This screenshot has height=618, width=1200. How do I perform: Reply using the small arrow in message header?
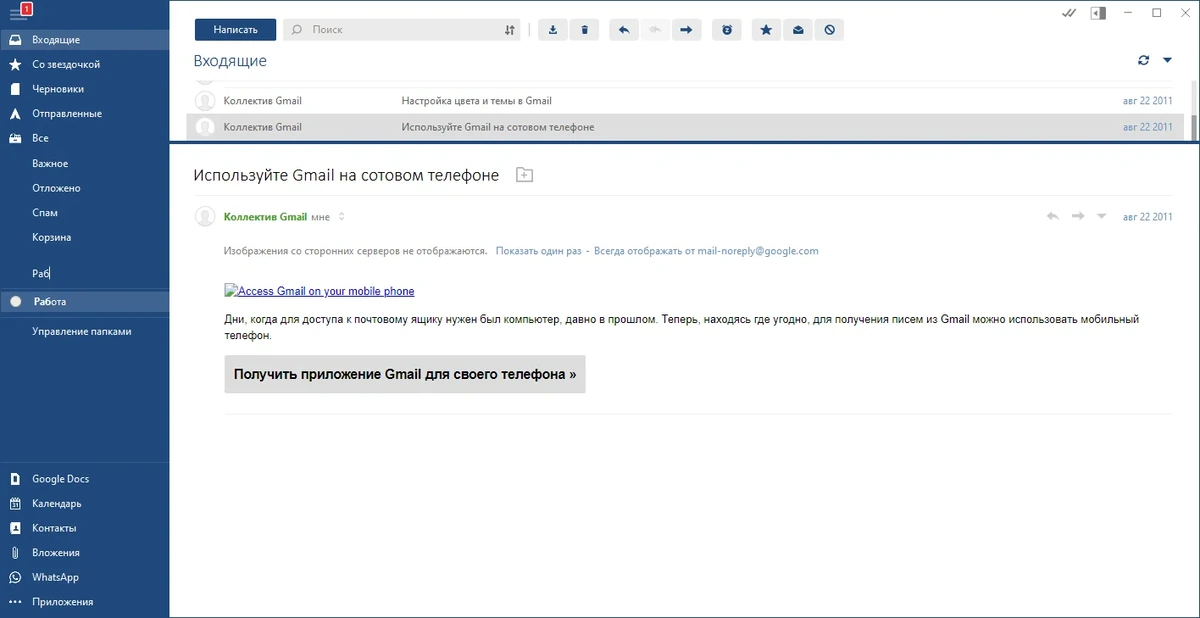point(1052,216)
